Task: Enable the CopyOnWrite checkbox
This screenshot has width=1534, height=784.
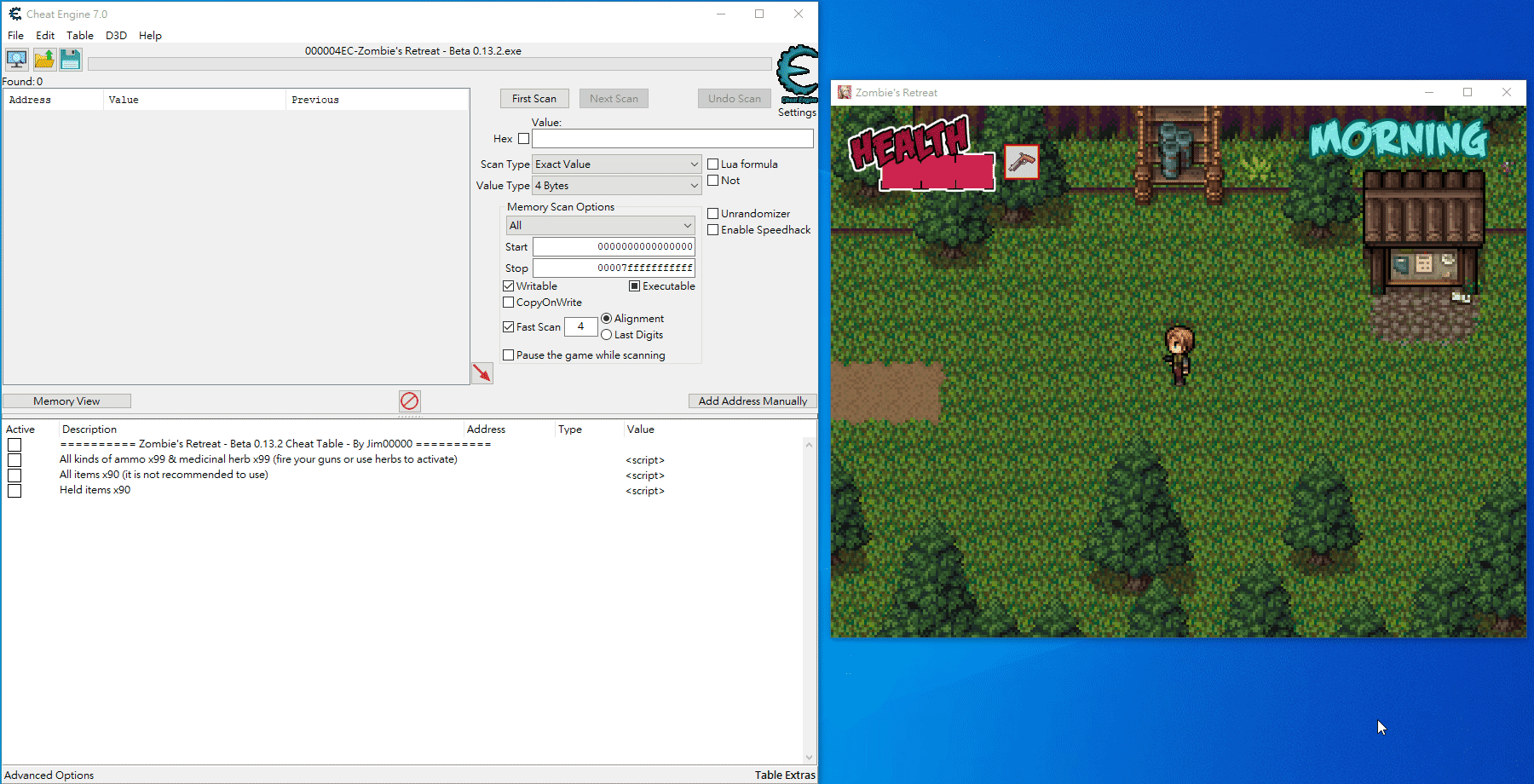Action: 509,303
